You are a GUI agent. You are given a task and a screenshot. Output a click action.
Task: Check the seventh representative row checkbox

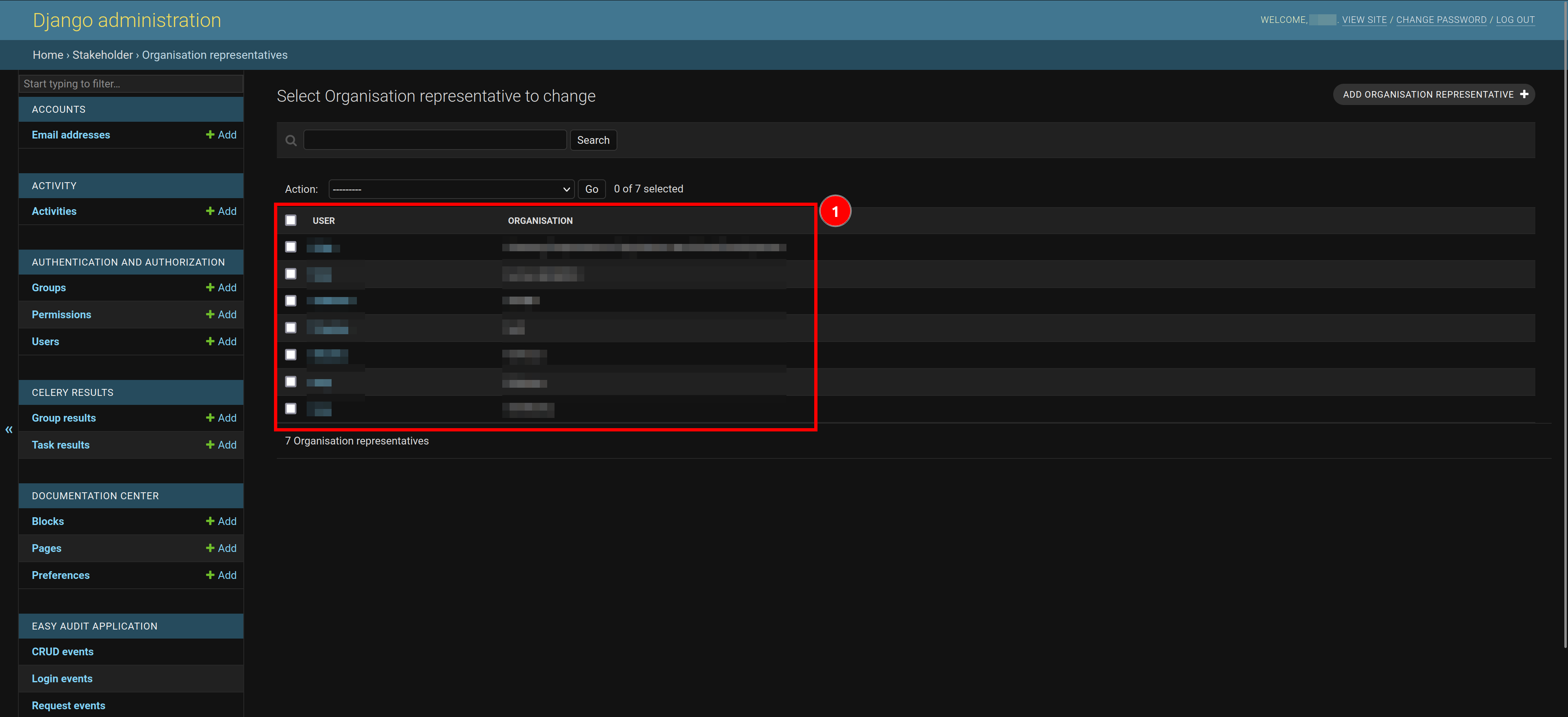(291, 408)
